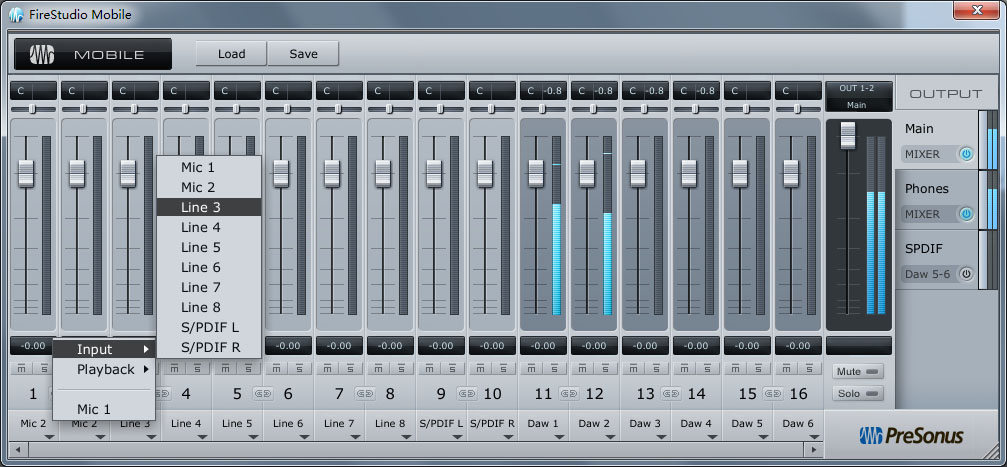Click the Phones output MIXER source selector
The image size is (1007, 467).
(929, 214)
